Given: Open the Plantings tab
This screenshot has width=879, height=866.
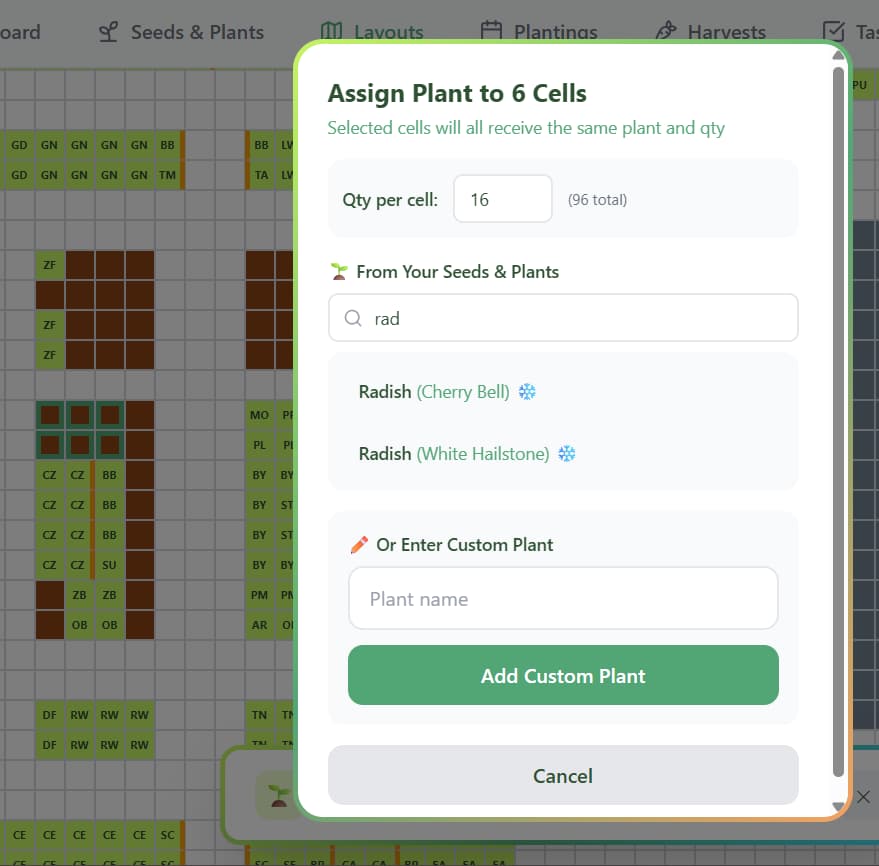Looking at the screenshot, I should [x=539, y=31].
